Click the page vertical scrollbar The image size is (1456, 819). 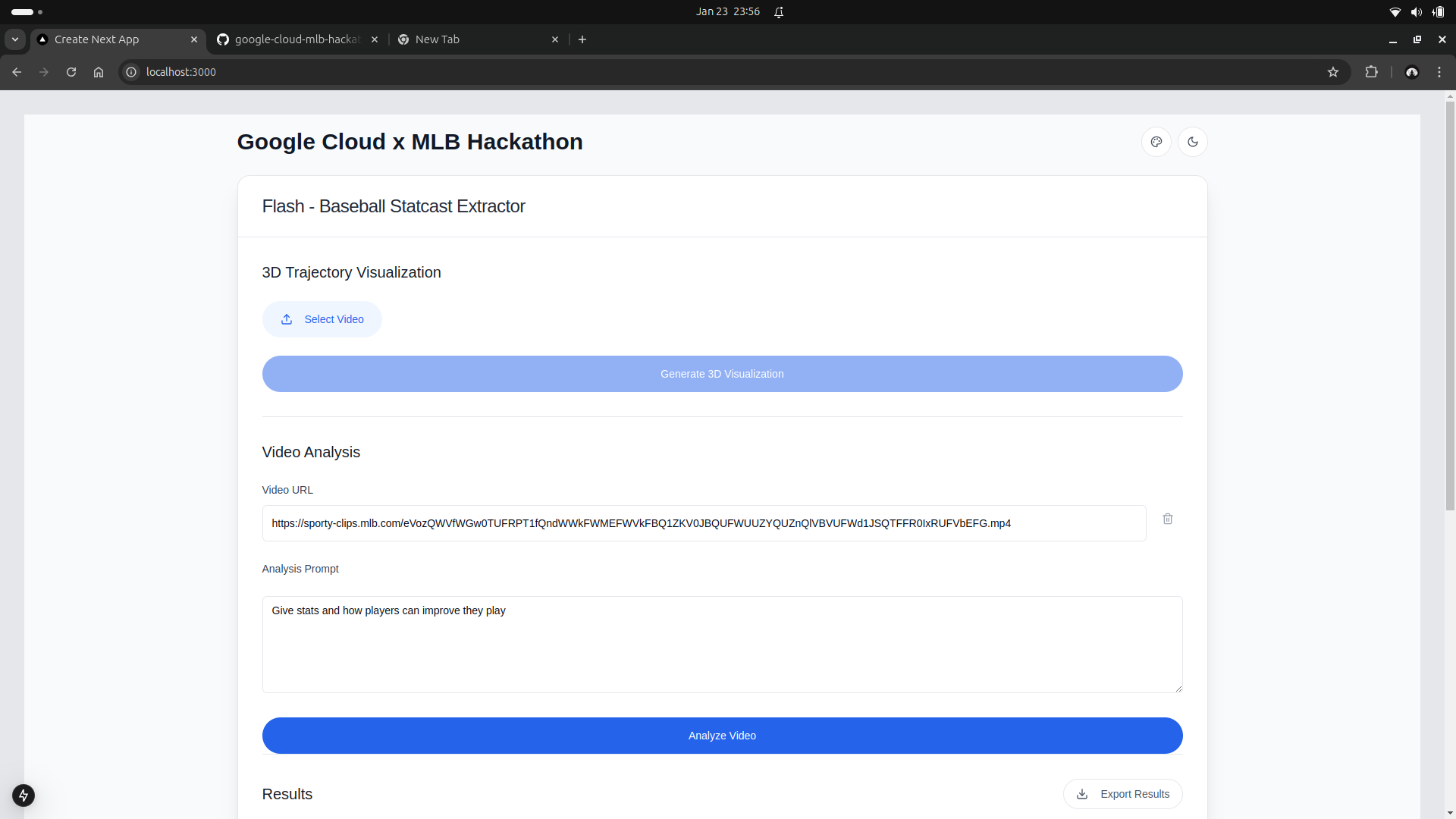[1450, 303]
